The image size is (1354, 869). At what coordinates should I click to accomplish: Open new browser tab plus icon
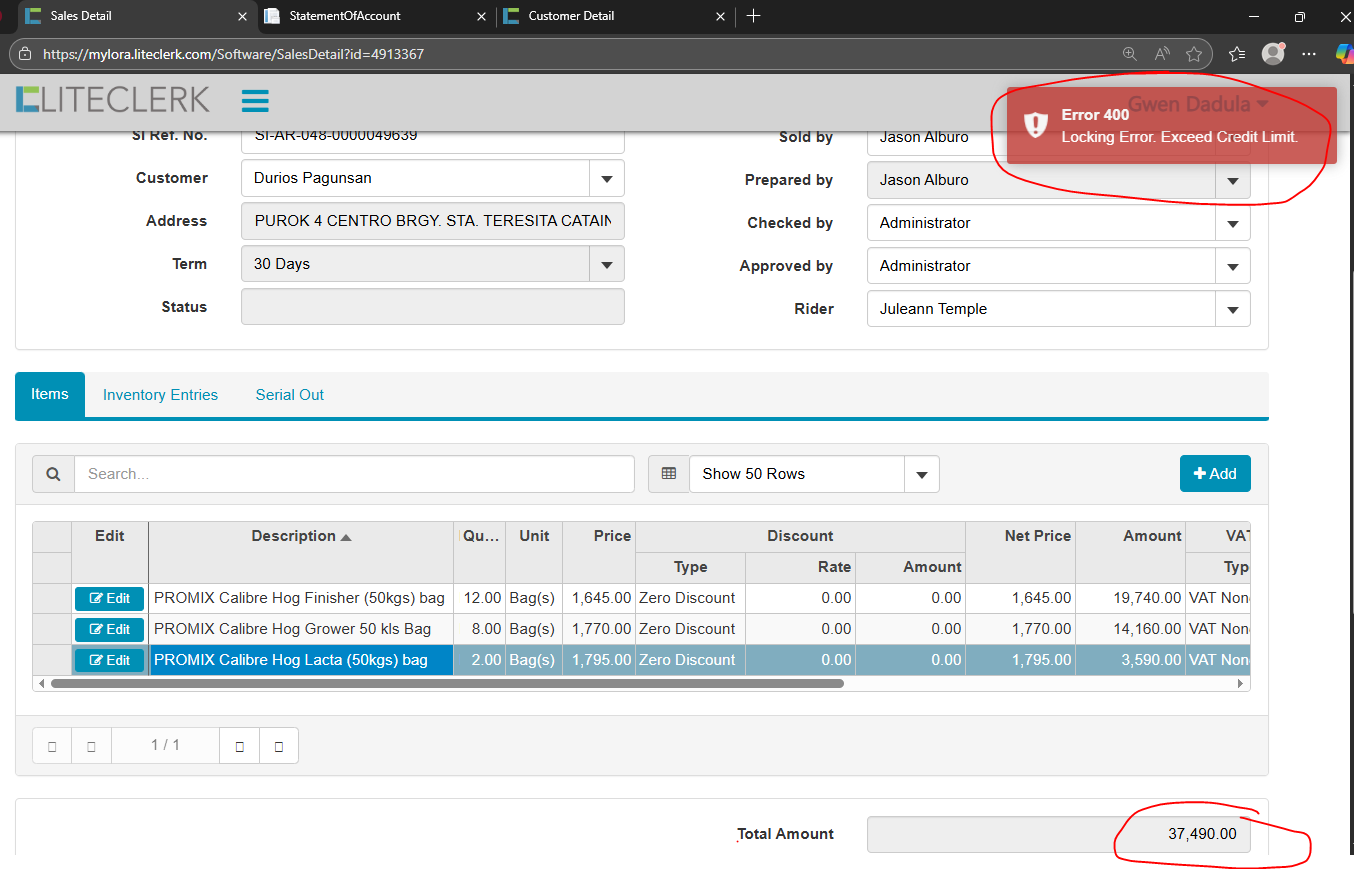(754, 16)
